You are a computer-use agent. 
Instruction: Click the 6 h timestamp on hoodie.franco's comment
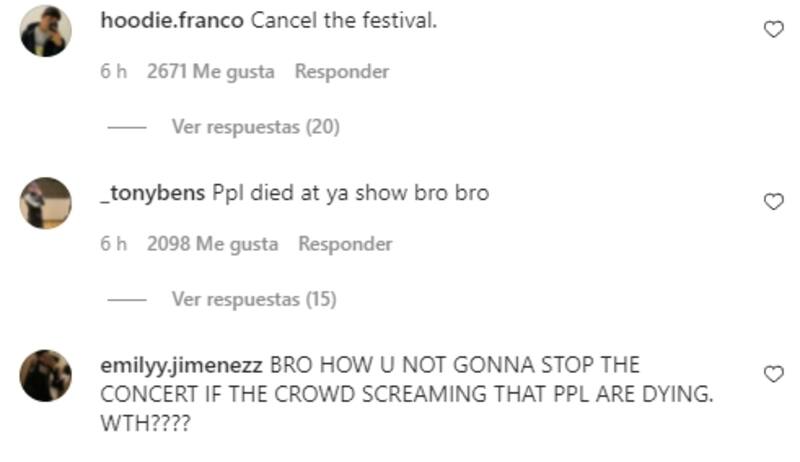[x=113, y=71]
